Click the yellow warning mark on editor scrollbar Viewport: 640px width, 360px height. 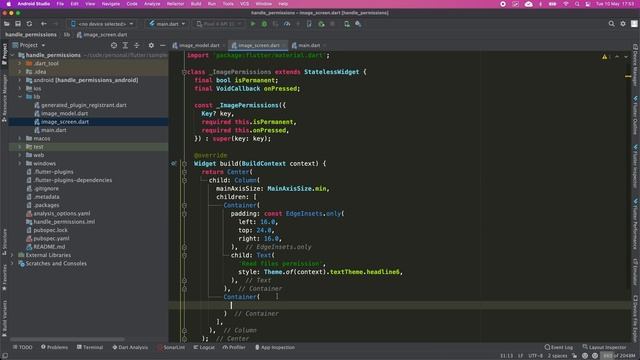(628, 76)
